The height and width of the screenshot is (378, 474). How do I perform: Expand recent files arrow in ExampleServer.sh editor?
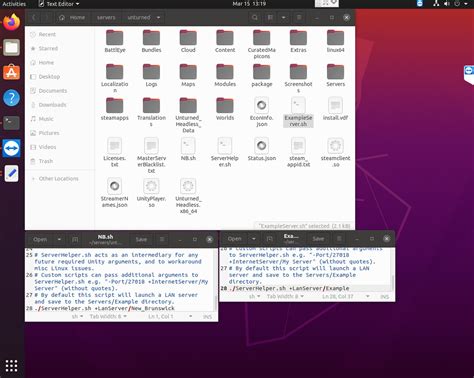click(254, 239)
